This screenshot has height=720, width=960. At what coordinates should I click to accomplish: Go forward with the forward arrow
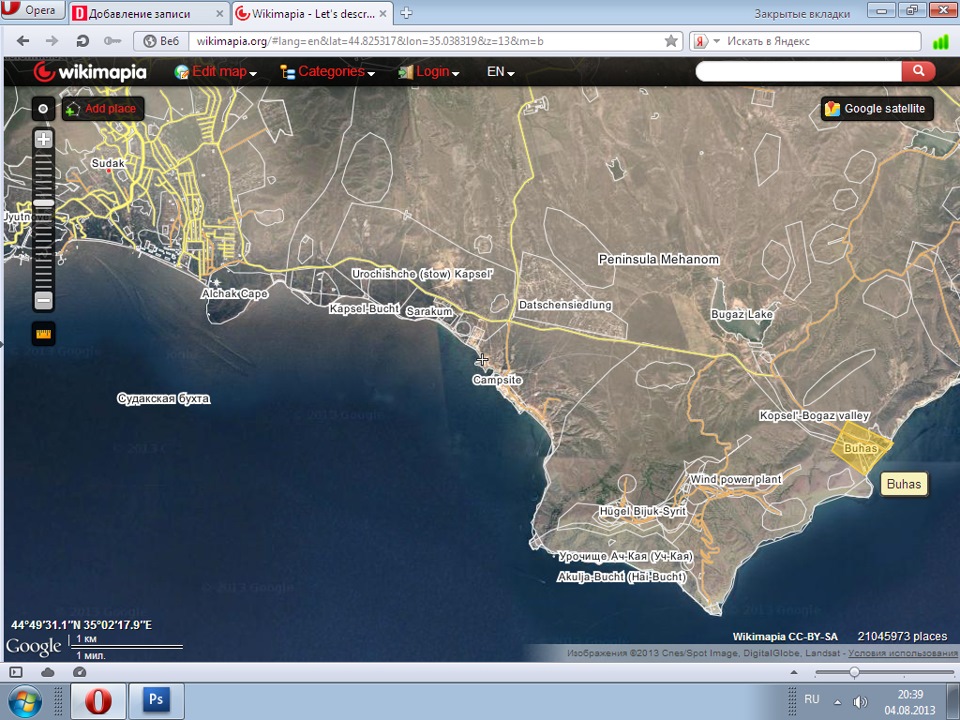pos(53,41)
